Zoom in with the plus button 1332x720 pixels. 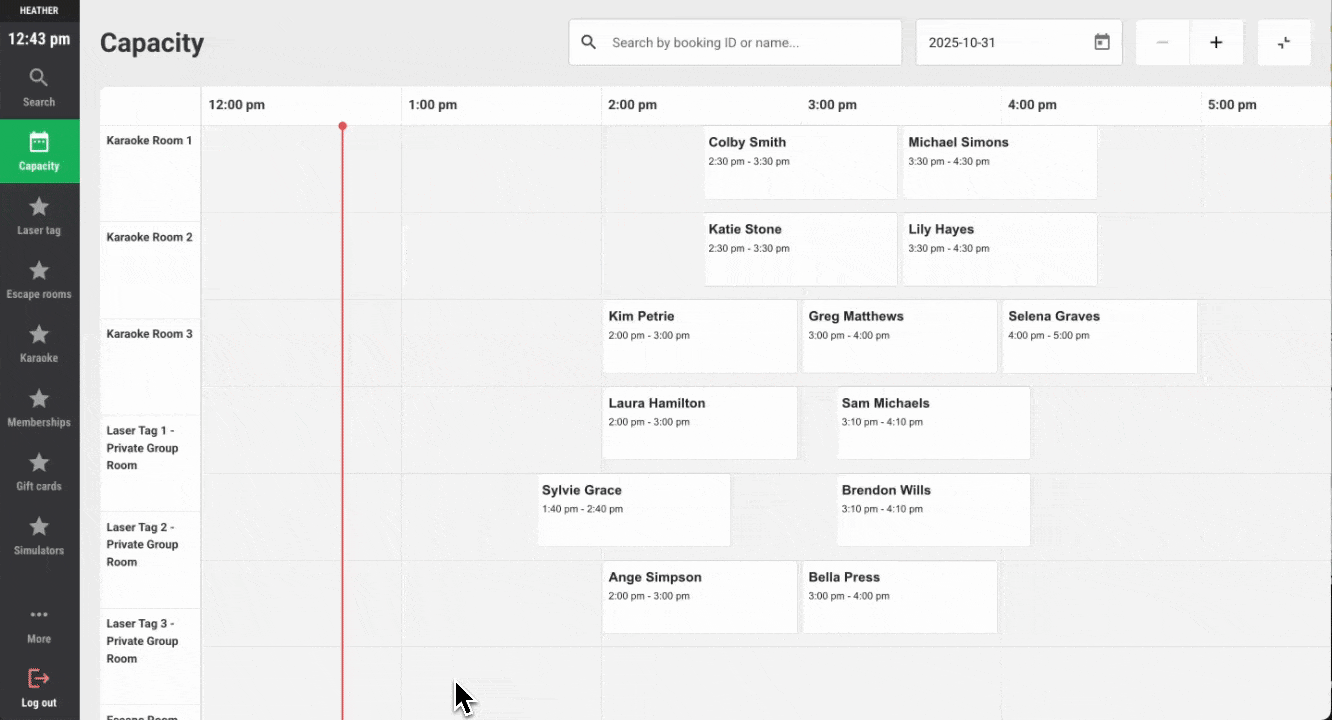(1216, 43)
